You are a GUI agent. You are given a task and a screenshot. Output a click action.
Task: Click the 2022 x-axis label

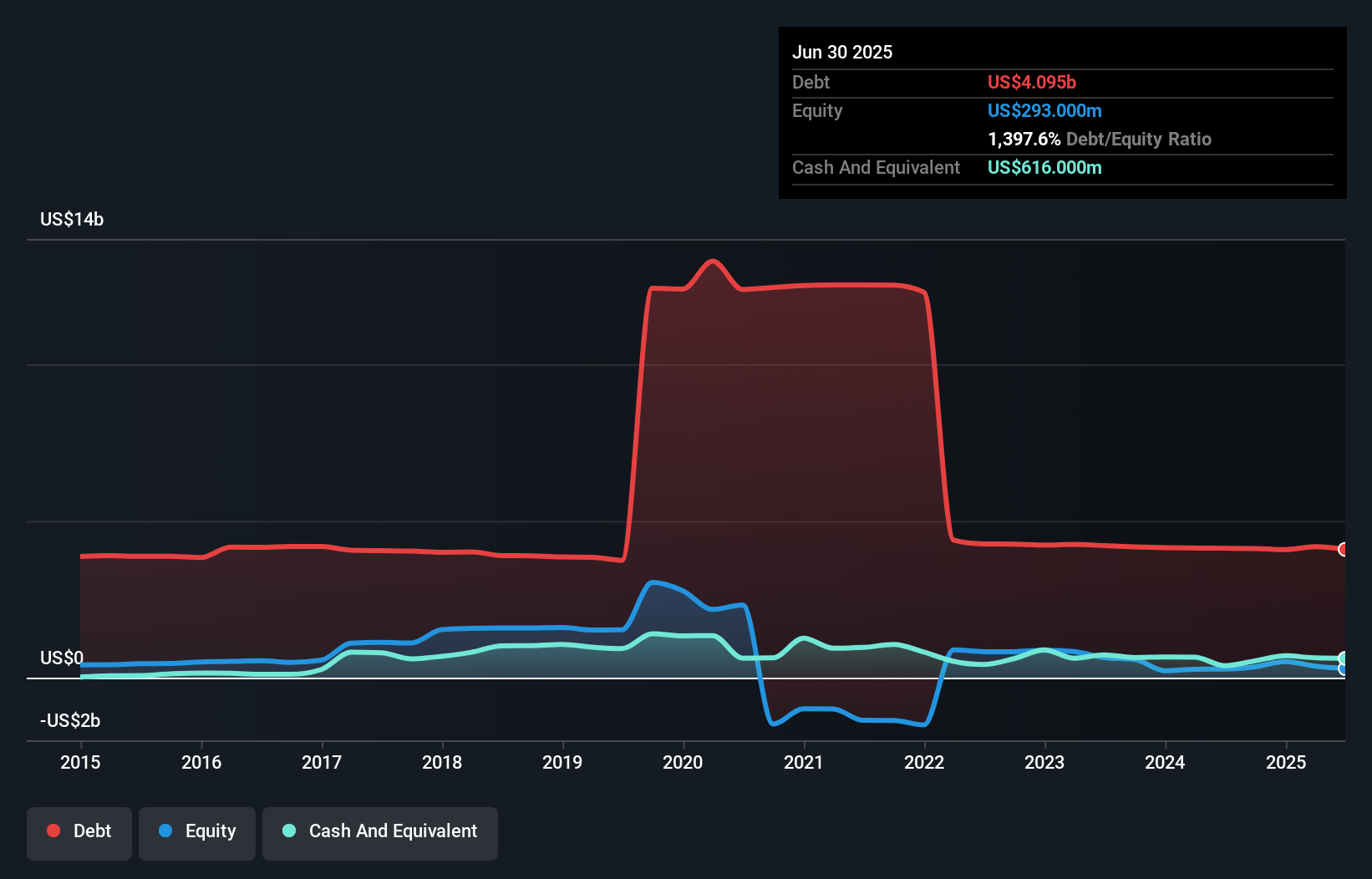924,762
